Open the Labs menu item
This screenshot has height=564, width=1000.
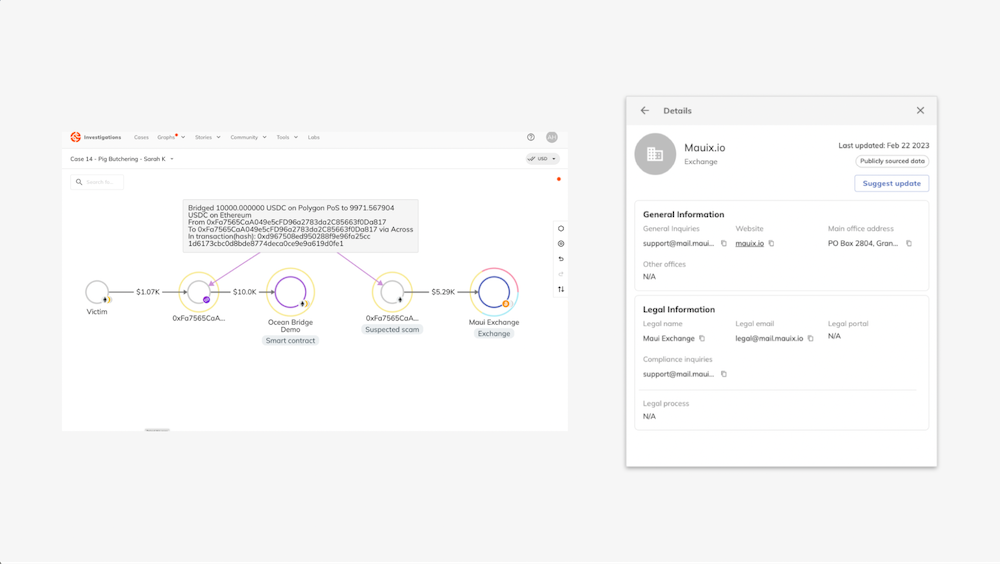314,137
